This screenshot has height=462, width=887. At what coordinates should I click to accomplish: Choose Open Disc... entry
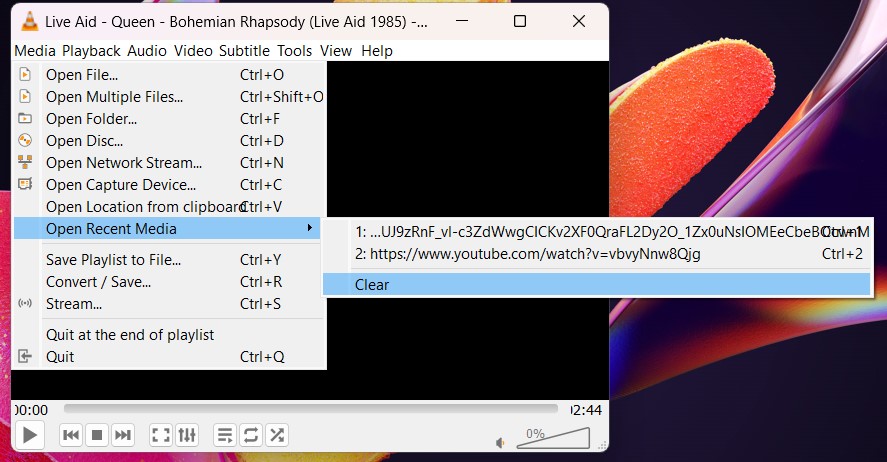pyautogui.click(x=169, y=141)
